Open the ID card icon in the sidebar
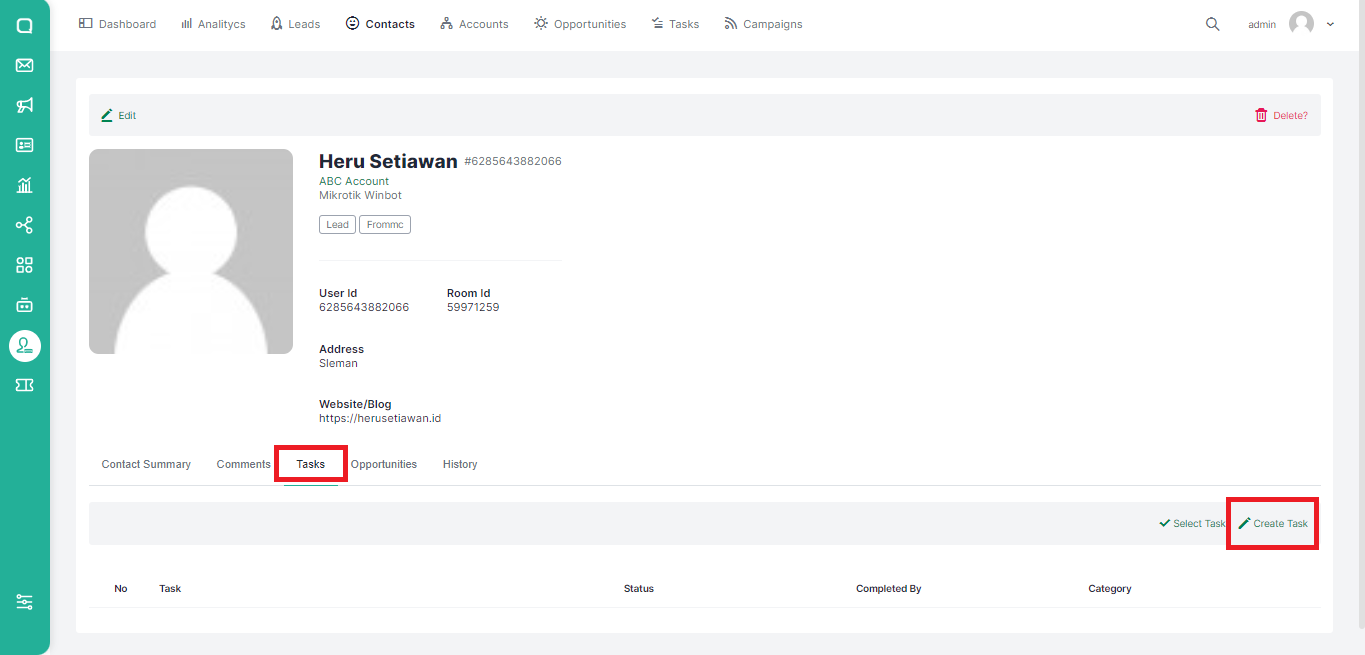Image resolution: width=1365 pixels, height=655 pixels. point(25,145)
